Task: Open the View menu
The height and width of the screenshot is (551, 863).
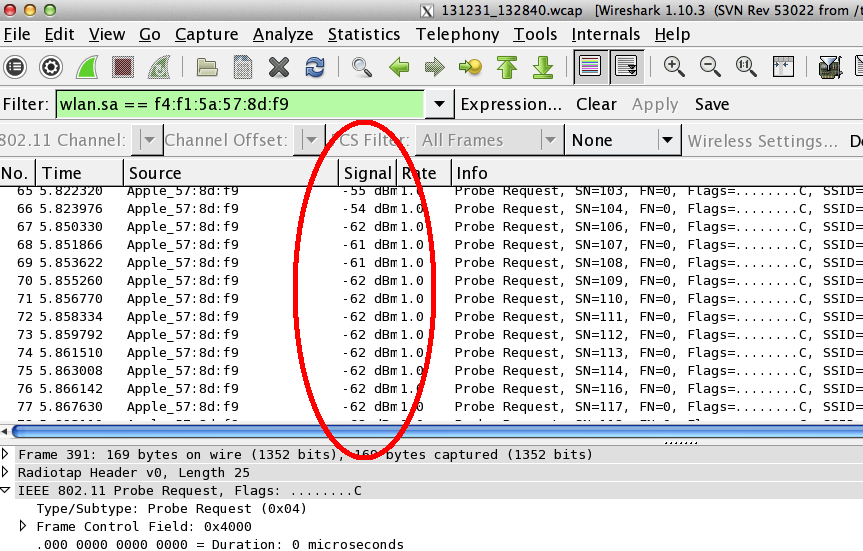Action: coord(107,35)
